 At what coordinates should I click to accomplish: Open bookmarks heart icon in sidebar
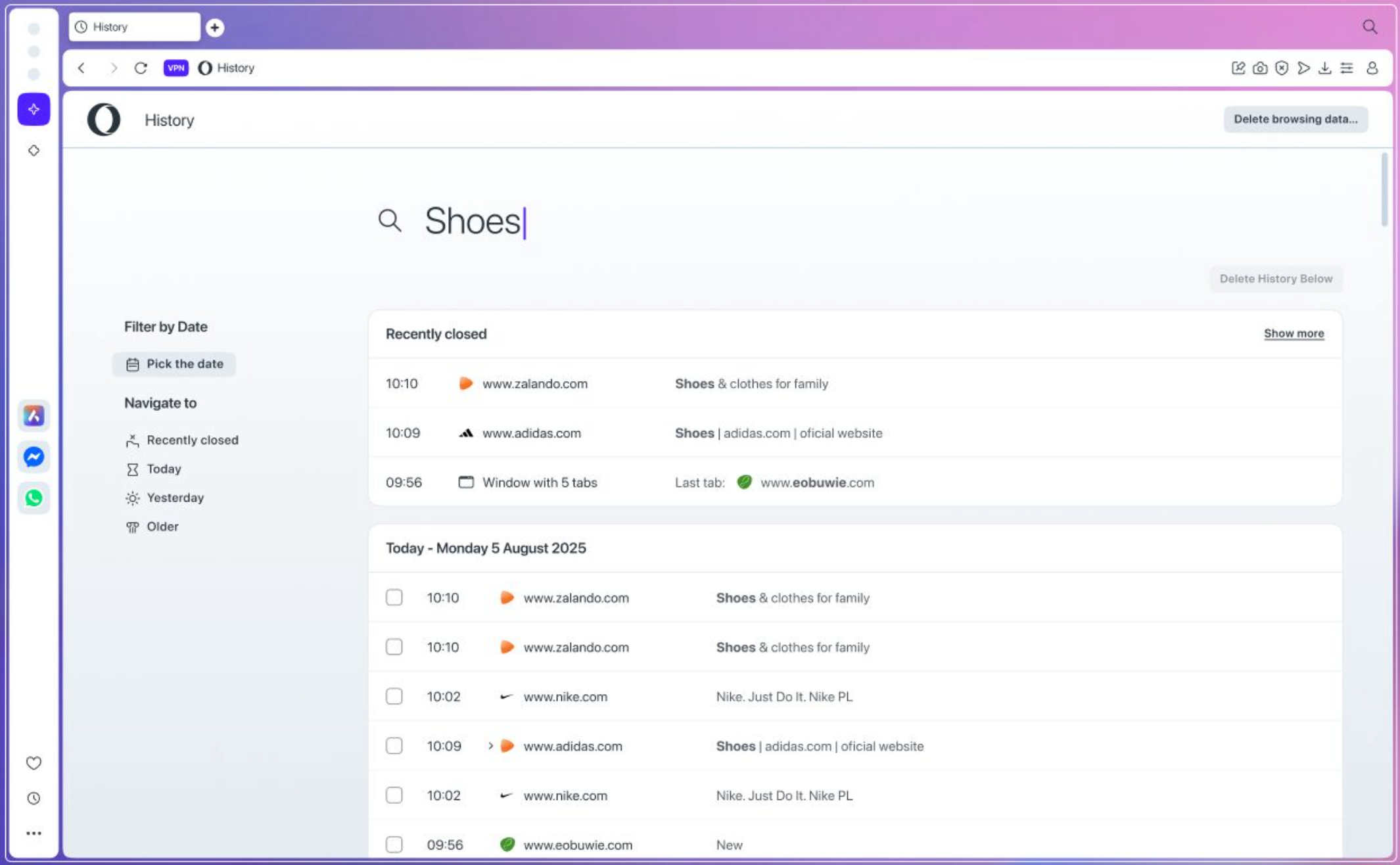tap(34, 762)
